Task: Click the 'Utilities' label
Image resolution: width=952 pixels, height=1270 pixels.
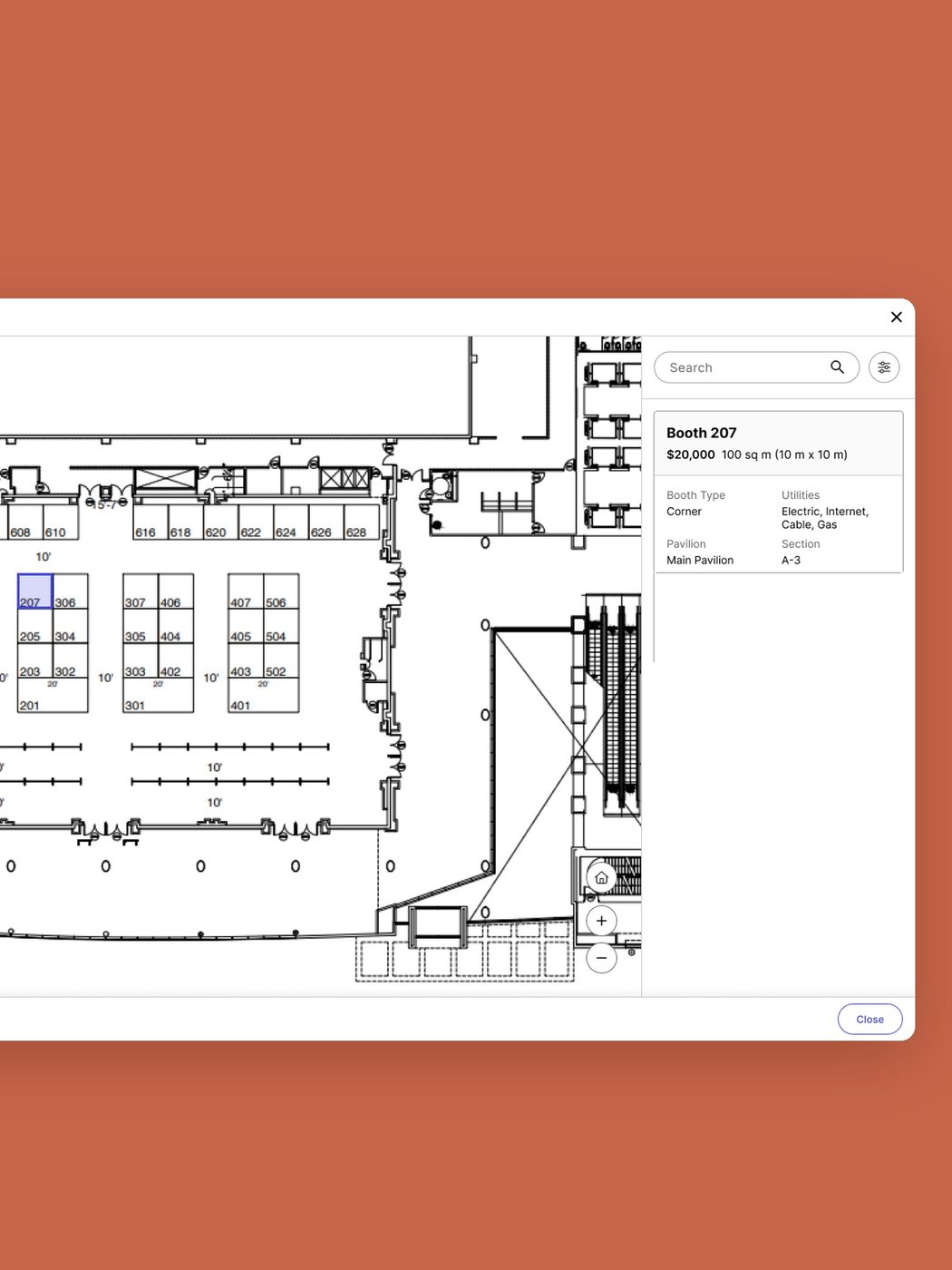Action: click(x=801, y=495)
